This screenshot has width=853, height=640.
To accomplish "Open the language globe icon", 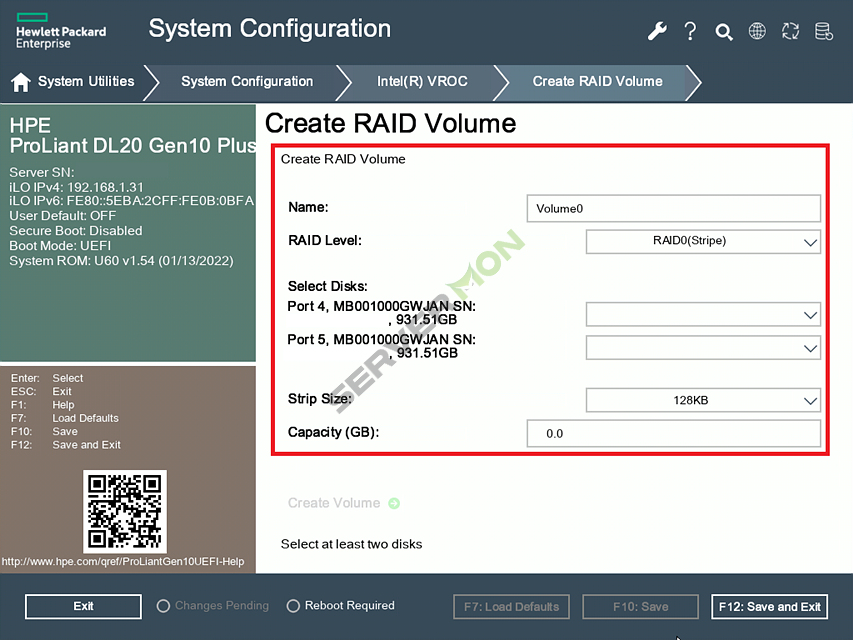I will 757,31.
